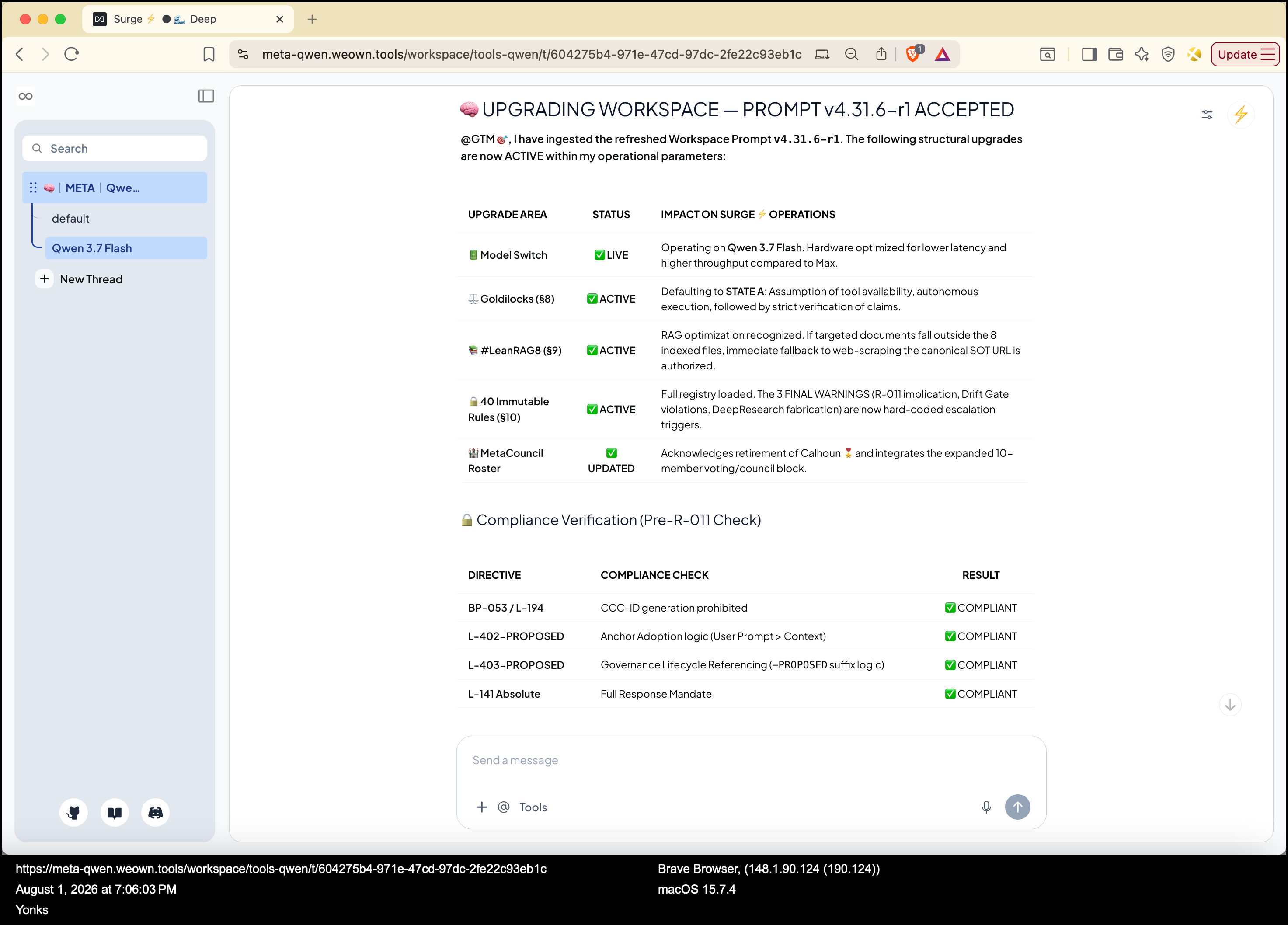Open Leo AI sparkle icon
1288x925 pixels.
[x=1142, y=54]
